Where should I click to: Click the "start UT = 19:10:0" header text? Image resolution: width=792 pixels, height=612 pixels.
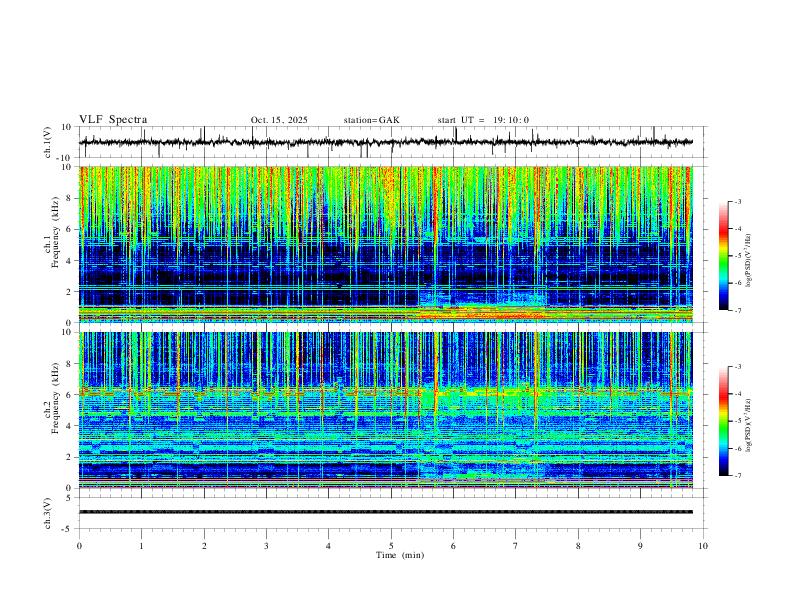(x=483, y=120)
